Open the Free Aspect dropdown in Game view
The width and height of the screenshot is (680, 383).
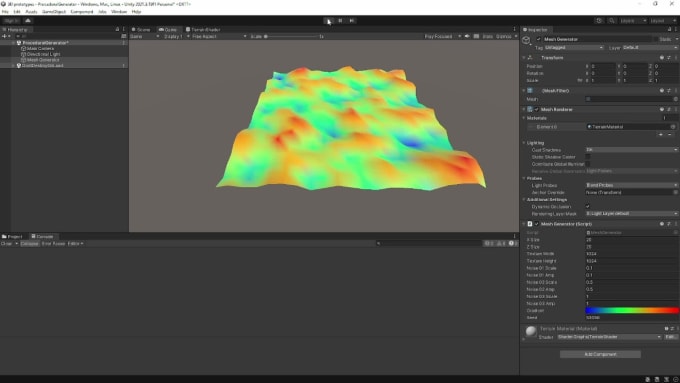click(x=217, y=36)
